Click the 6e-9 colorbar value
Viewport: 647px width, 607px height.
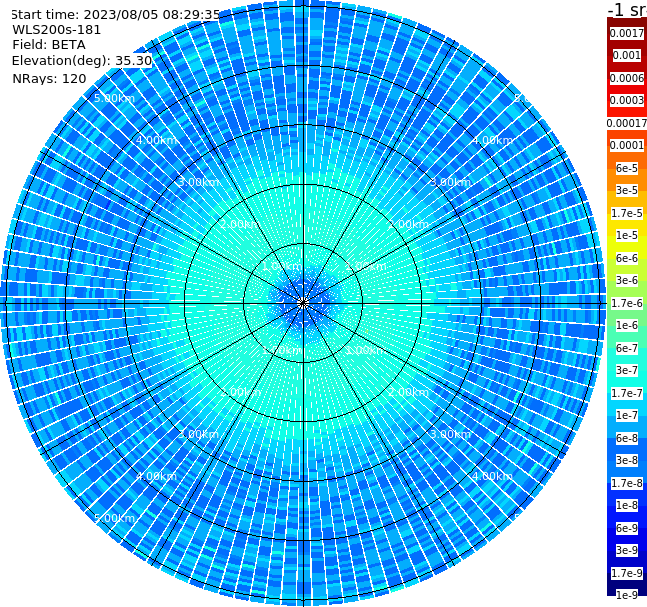pos(627,528)
